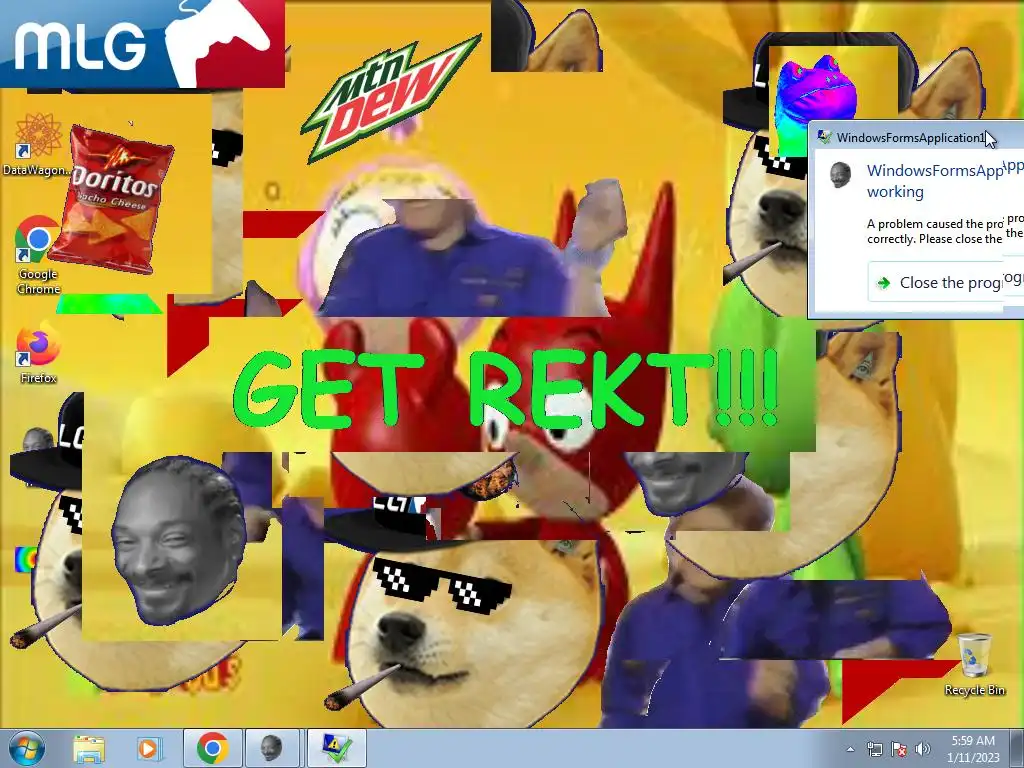Click the "A problem caused the program" dialog text
The width and height of the screenshot is (1024, 768).
click(x=944, y=231)
